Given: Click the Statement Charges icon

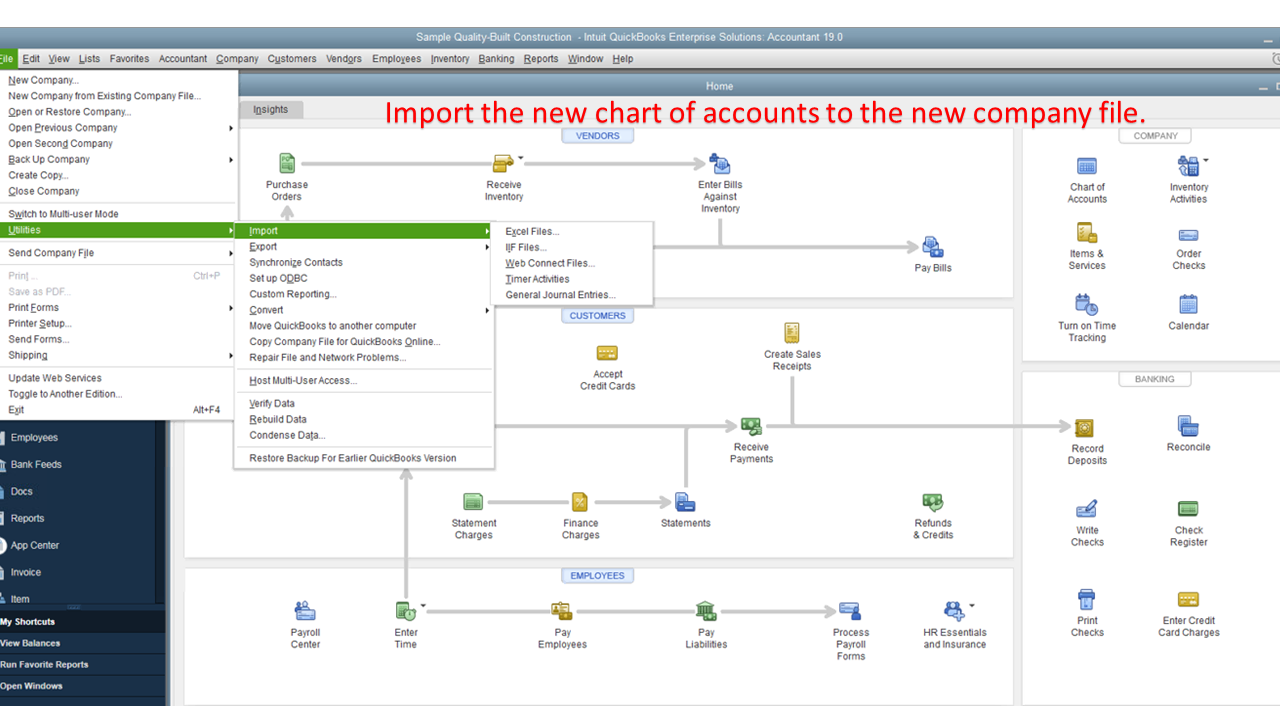Looking at the screenshot, I should tap(473, 502).
